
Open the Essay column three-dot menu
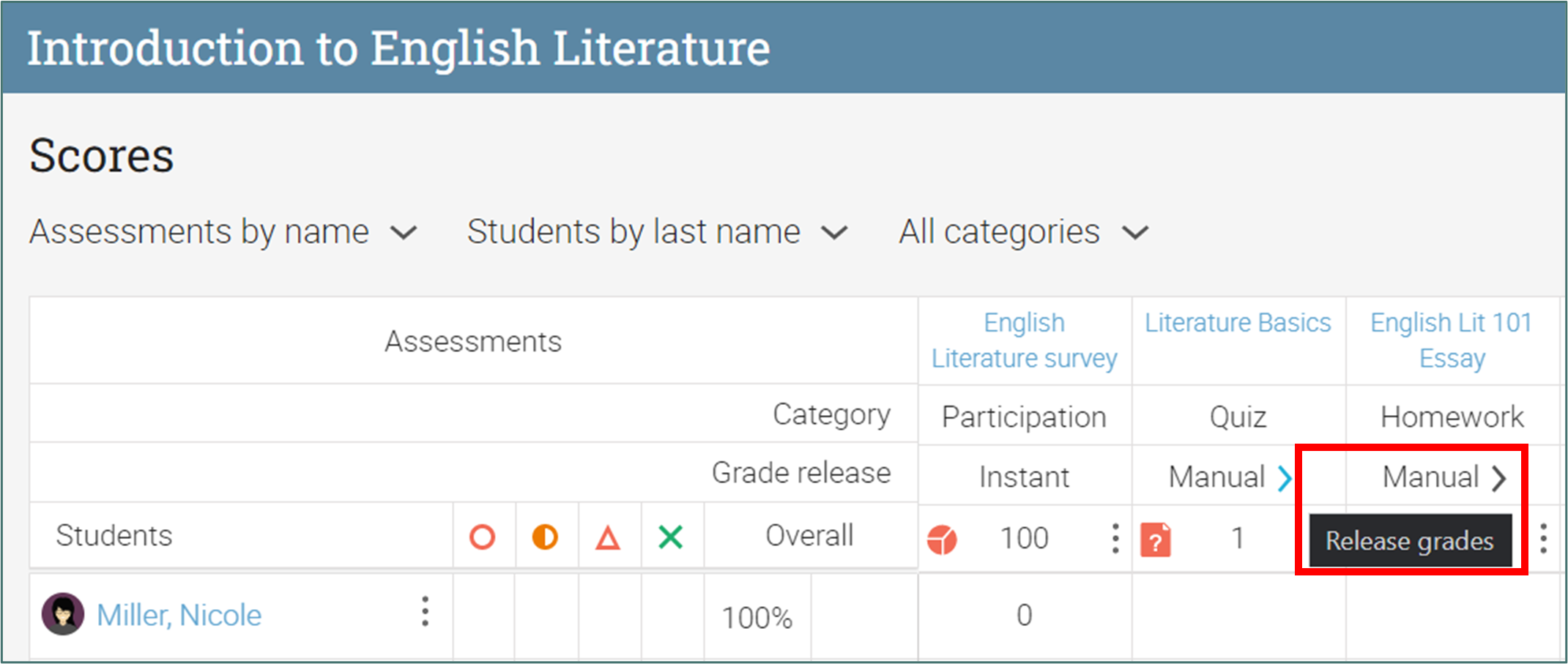(x=1543, y=538)
